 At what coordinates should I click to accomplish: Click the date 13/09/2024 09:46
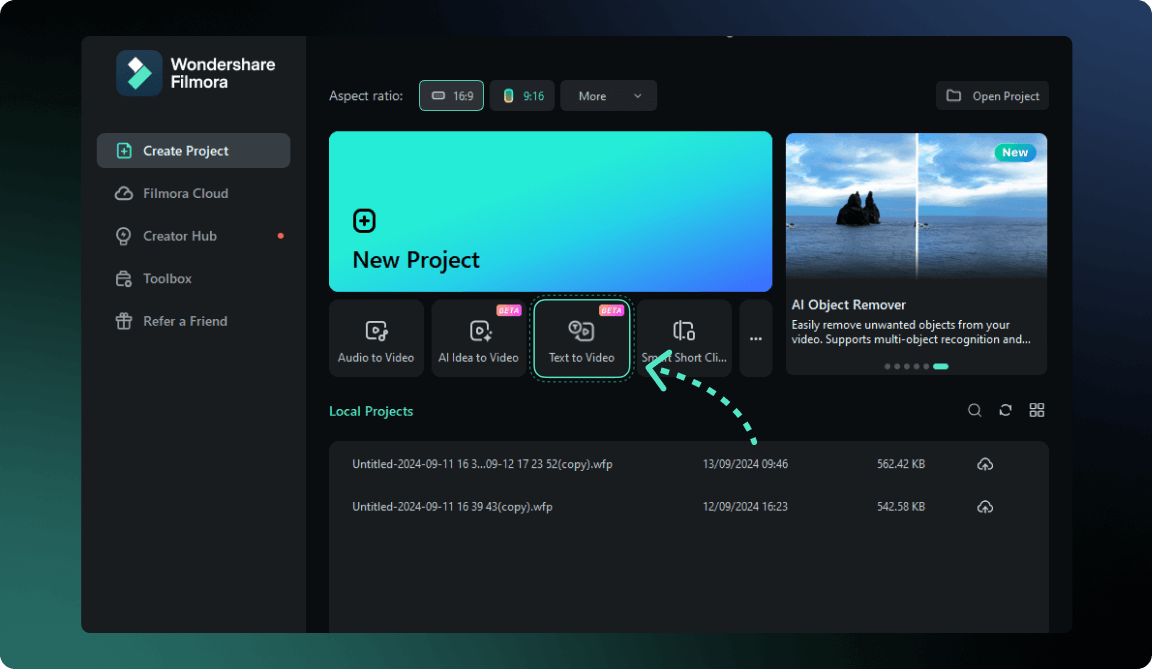[x=745, y=464]
